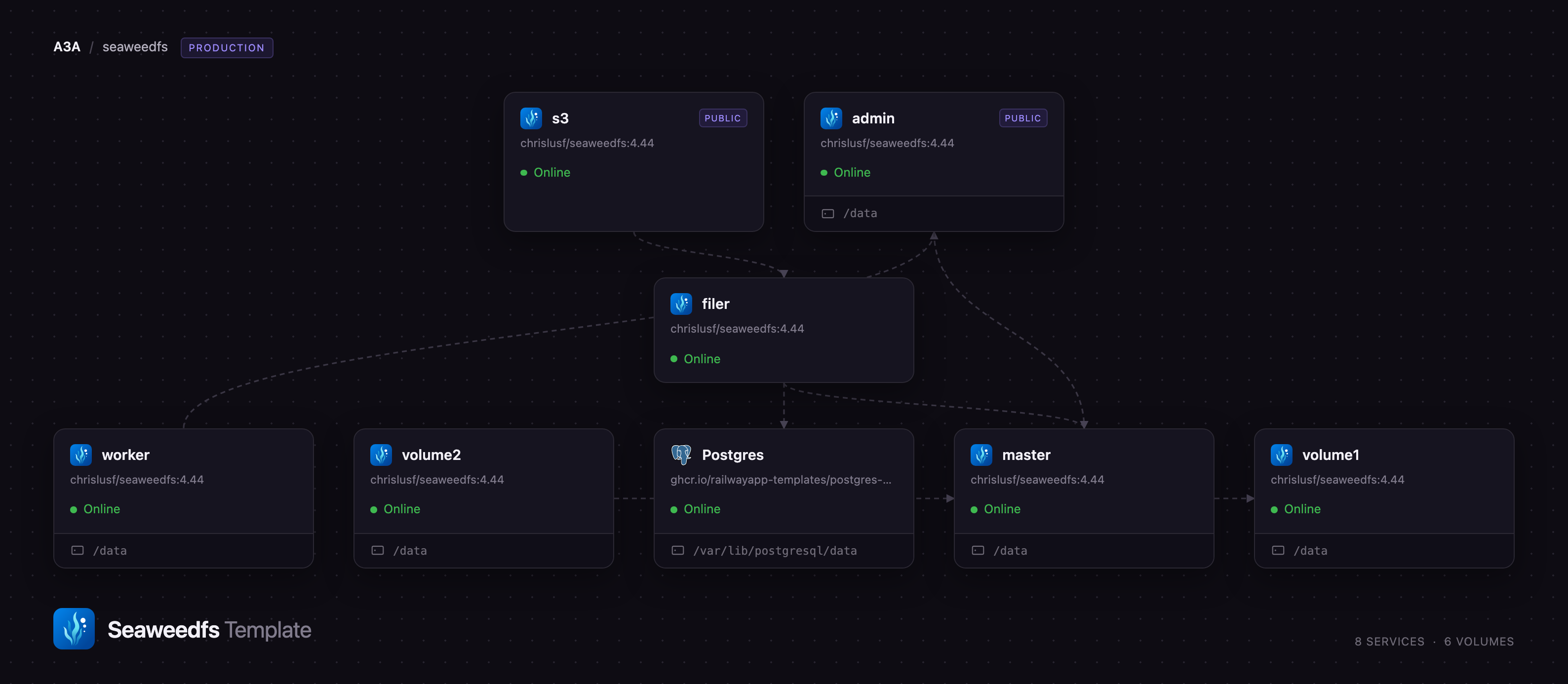
Task: Click the green Online status dot on worker
Action: click(x=74, y=509)
